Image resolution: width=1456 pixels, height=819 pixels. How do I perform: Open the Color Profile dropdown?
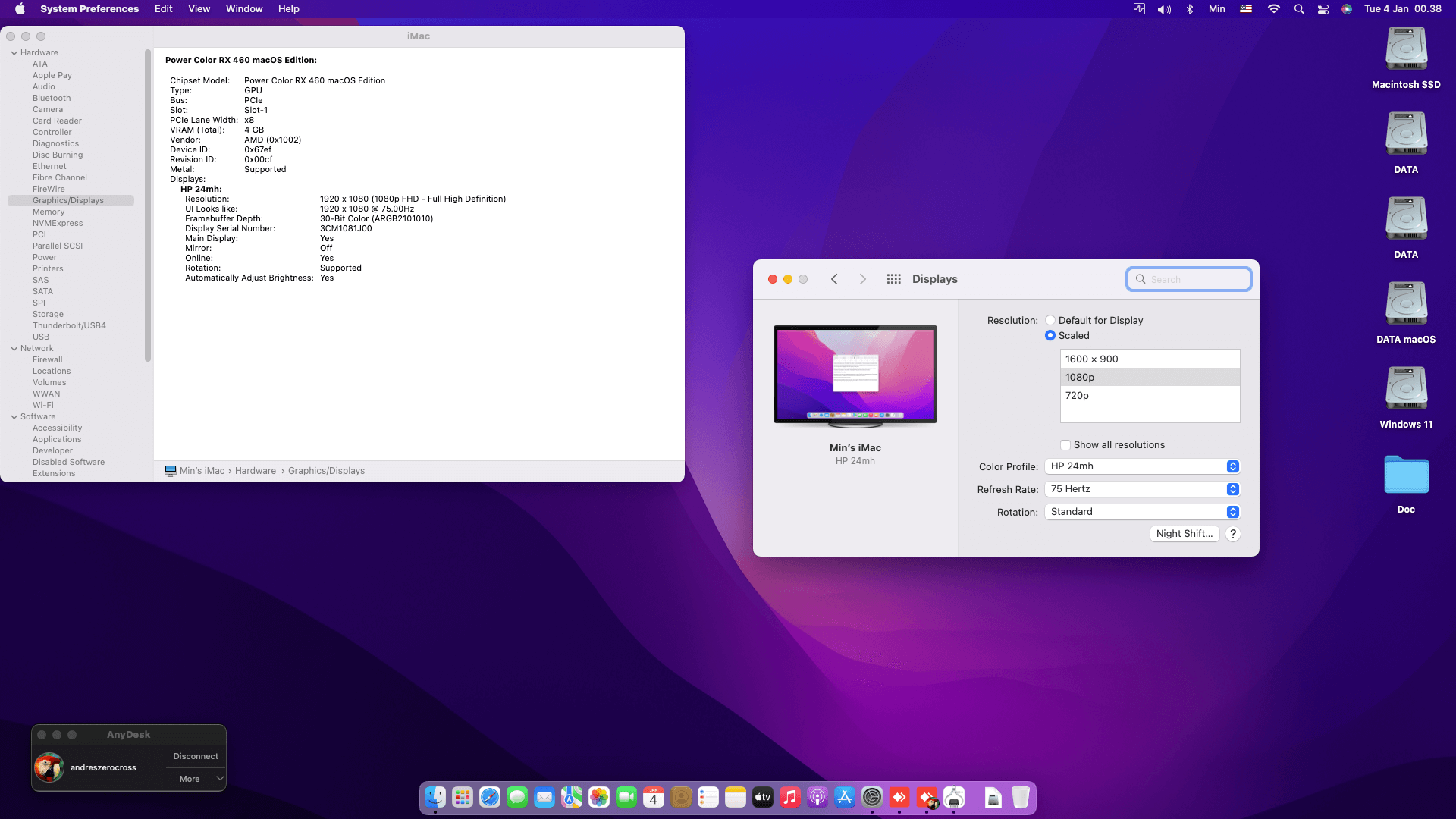coord(1142,466)
